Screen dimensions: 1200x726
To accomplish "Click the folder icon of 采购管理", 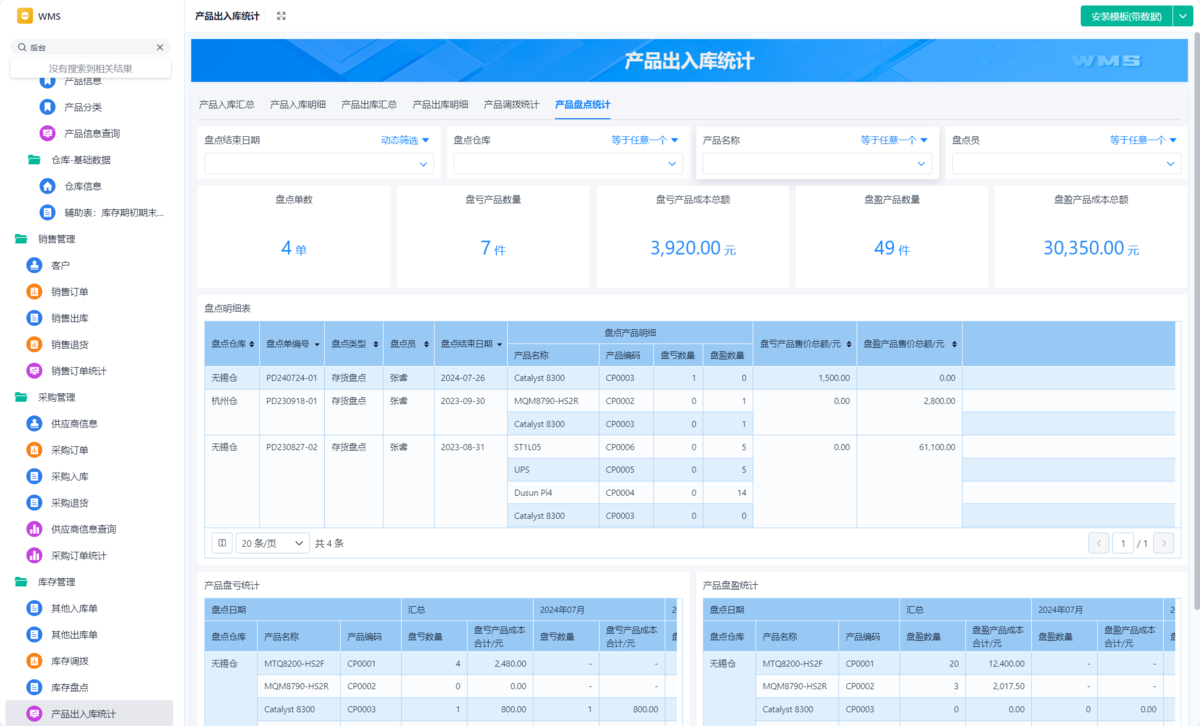I will click(21, 397).
